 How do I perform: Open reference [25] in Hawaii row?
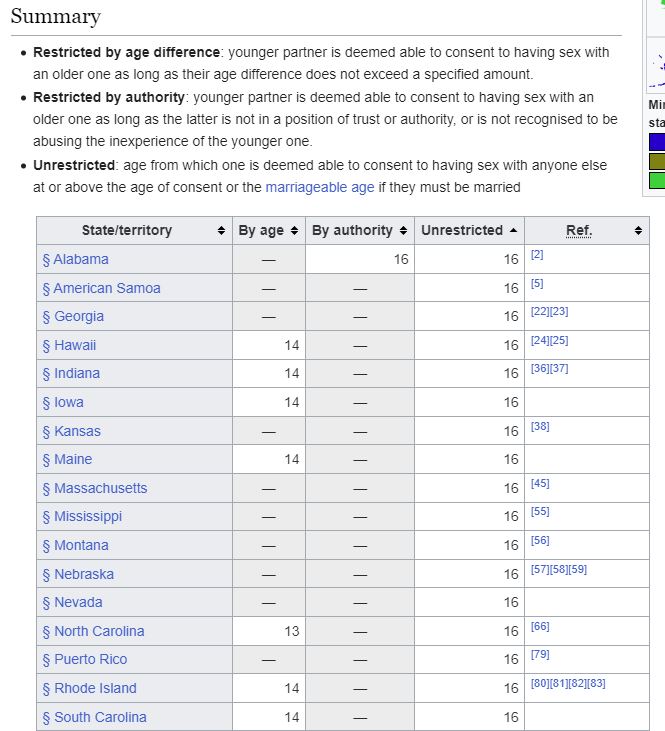(x=559, y=340)
